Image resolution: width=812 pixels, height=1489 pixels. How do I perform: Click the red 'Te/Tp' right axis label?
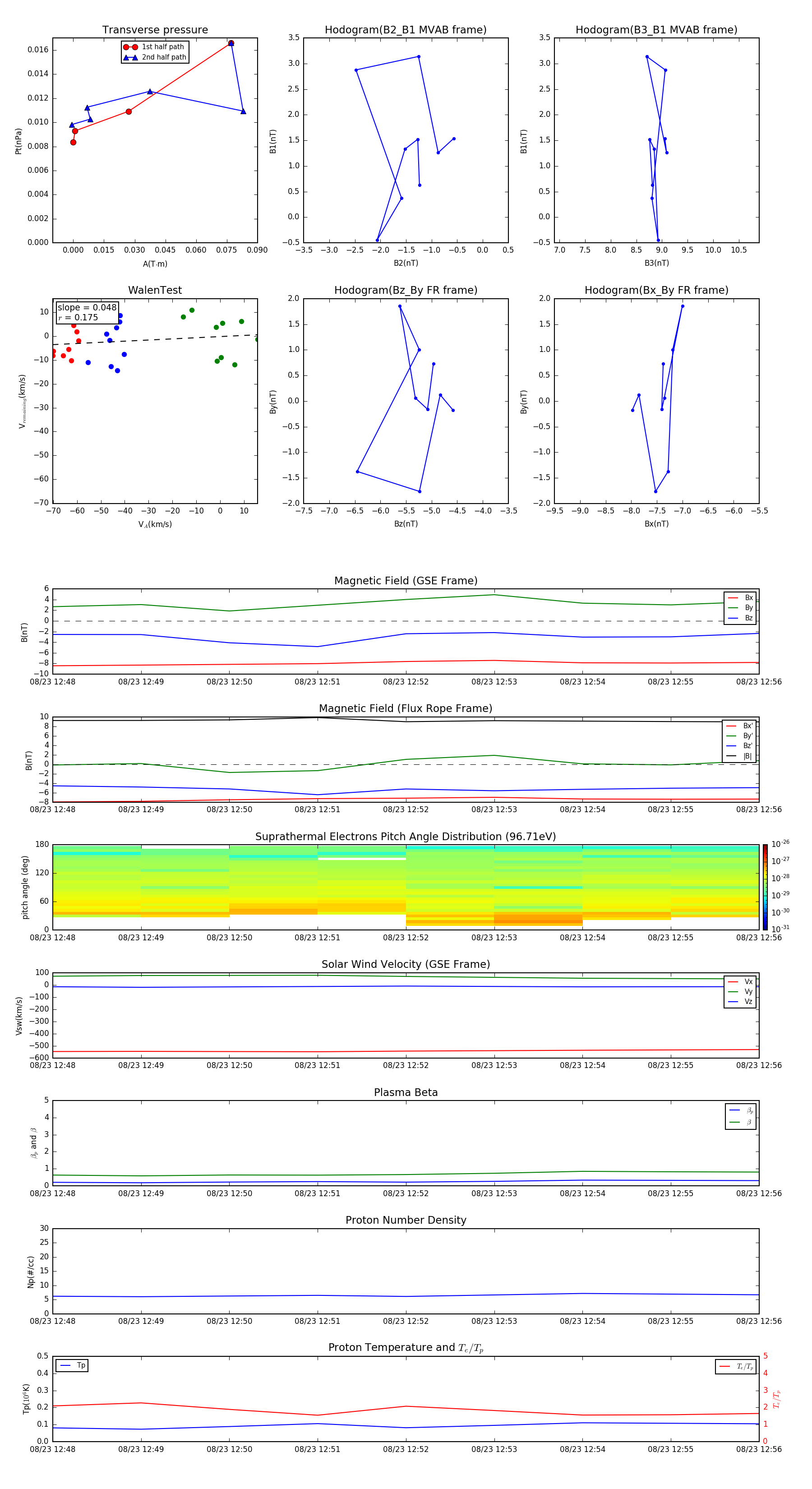click(x=777, y=1399)
